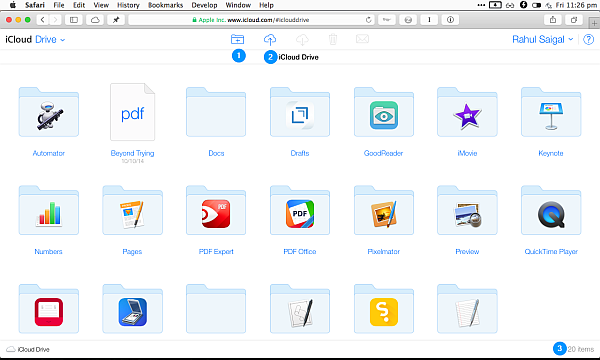Add a new Safari tab
This screenshot has width=600, height=360.
coord(594,23)
